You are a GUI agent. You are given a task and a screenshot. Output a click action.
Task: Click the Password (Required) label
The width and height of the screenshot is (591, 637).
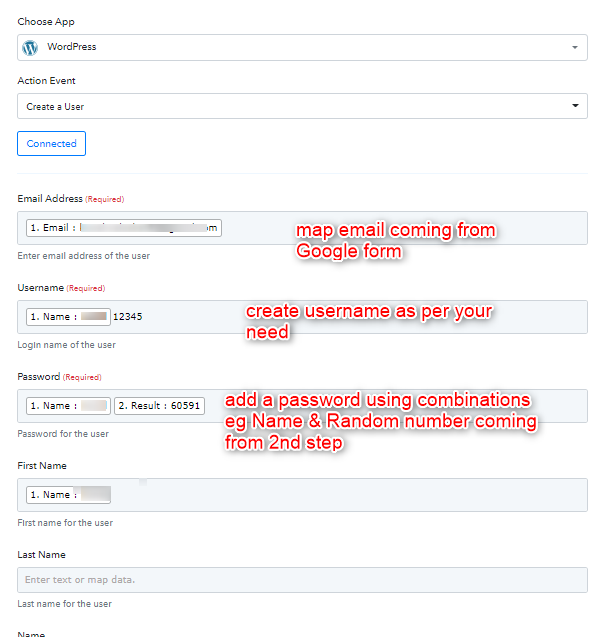(x=59, y=377)
